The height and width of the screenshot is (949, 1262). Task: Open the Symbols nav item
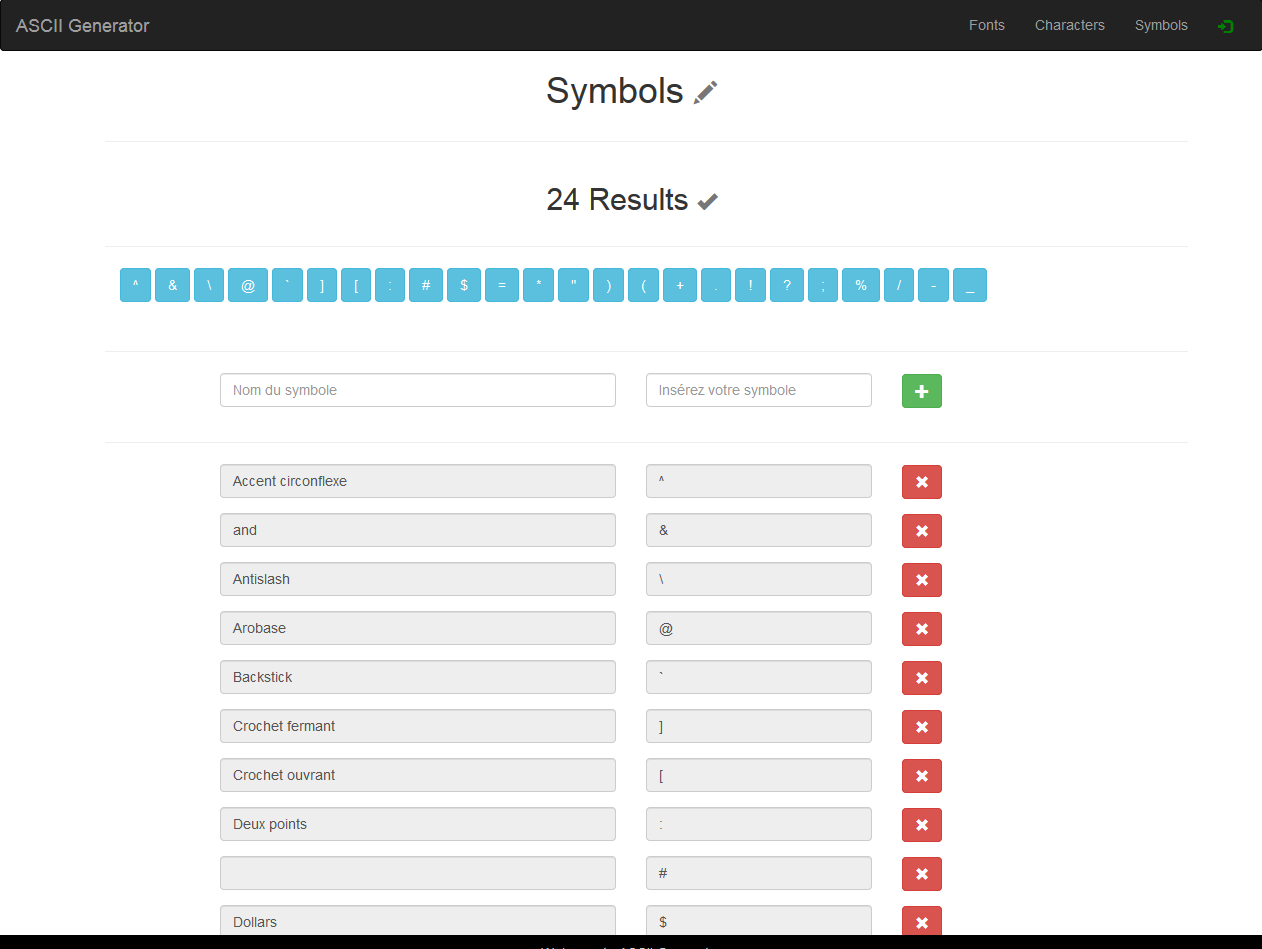click(1161, 25)
